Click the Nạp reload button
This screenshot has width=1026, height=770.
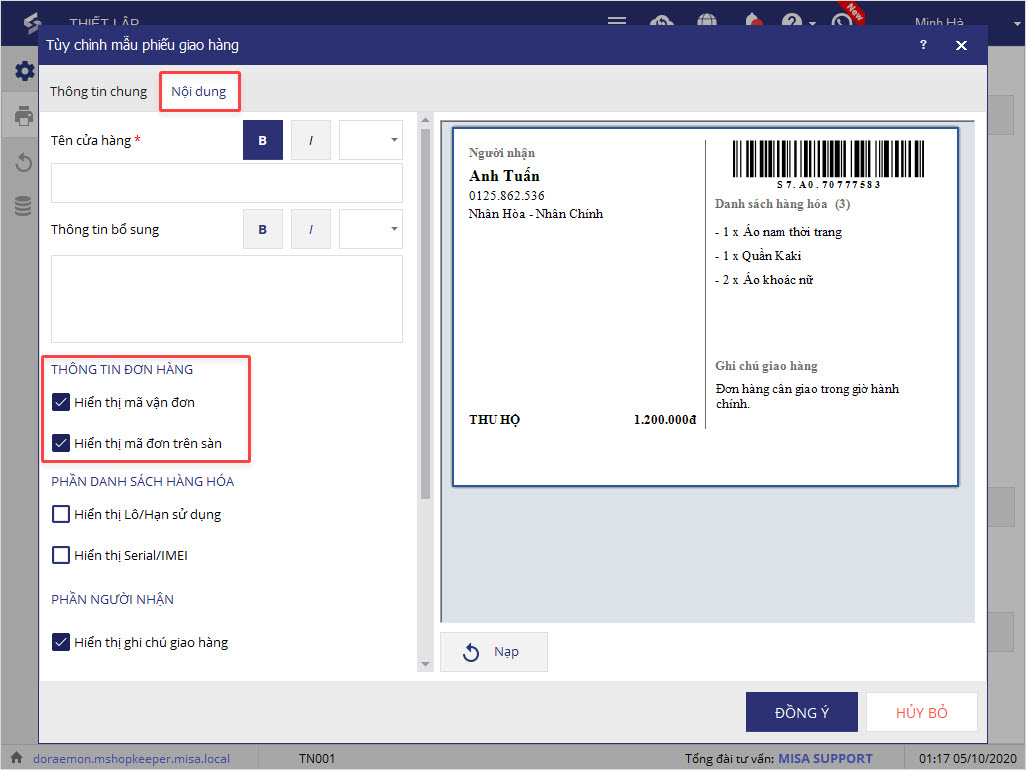(x=493, y=652)
